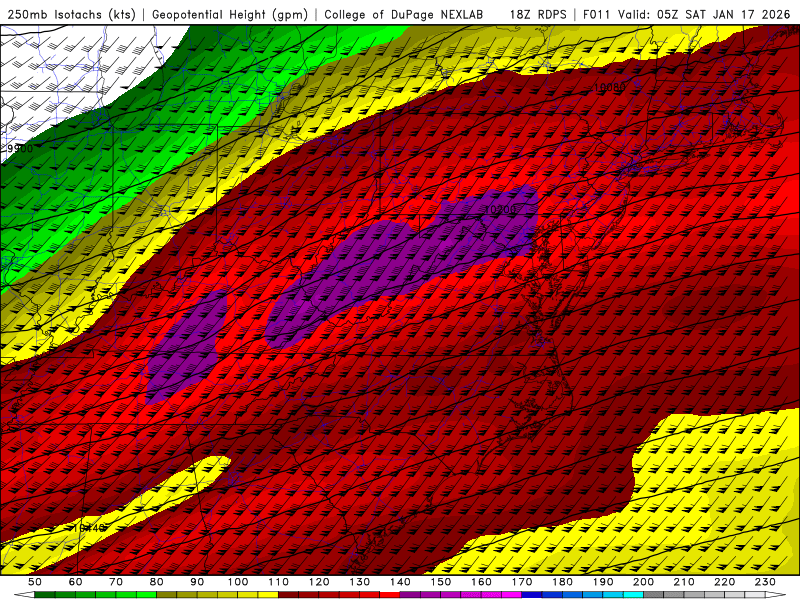Click the 'College of DuPage NEXLAB' label
Image resolution: width=800 pixels, height=600 pixels.
tap(404, 15)
